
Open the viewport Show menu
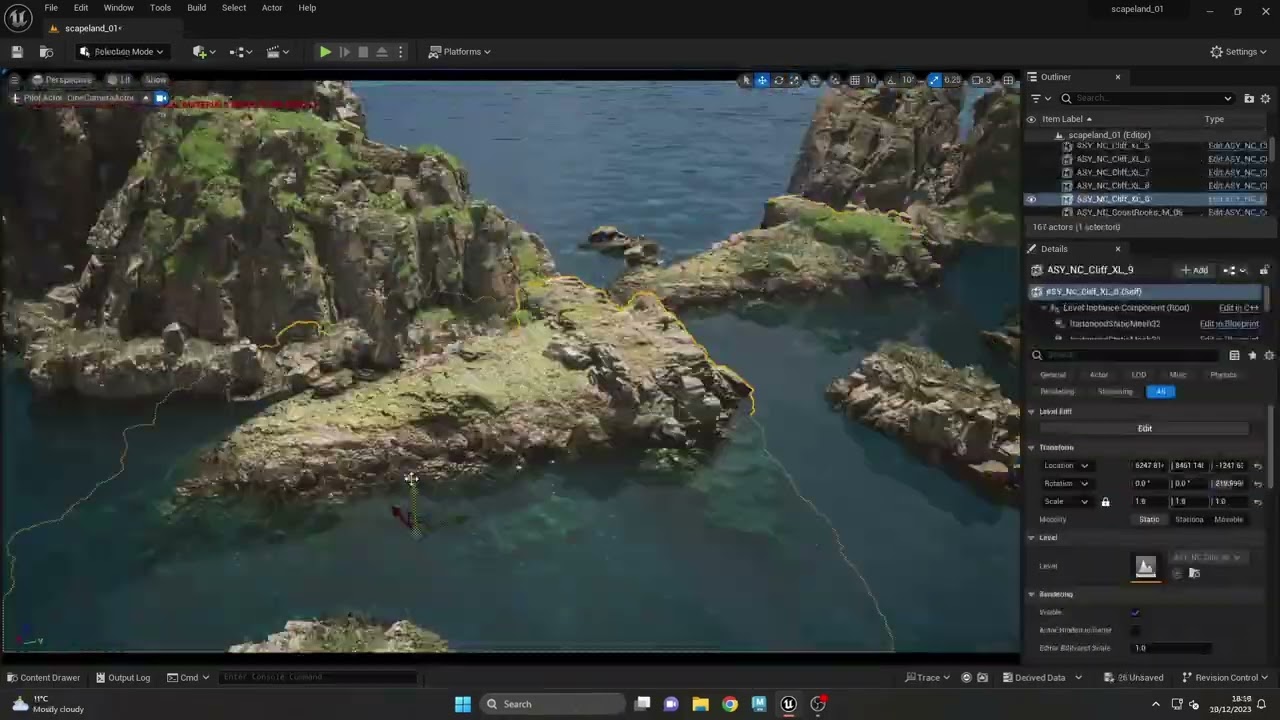pyautogui.click(x=156, y=80)
